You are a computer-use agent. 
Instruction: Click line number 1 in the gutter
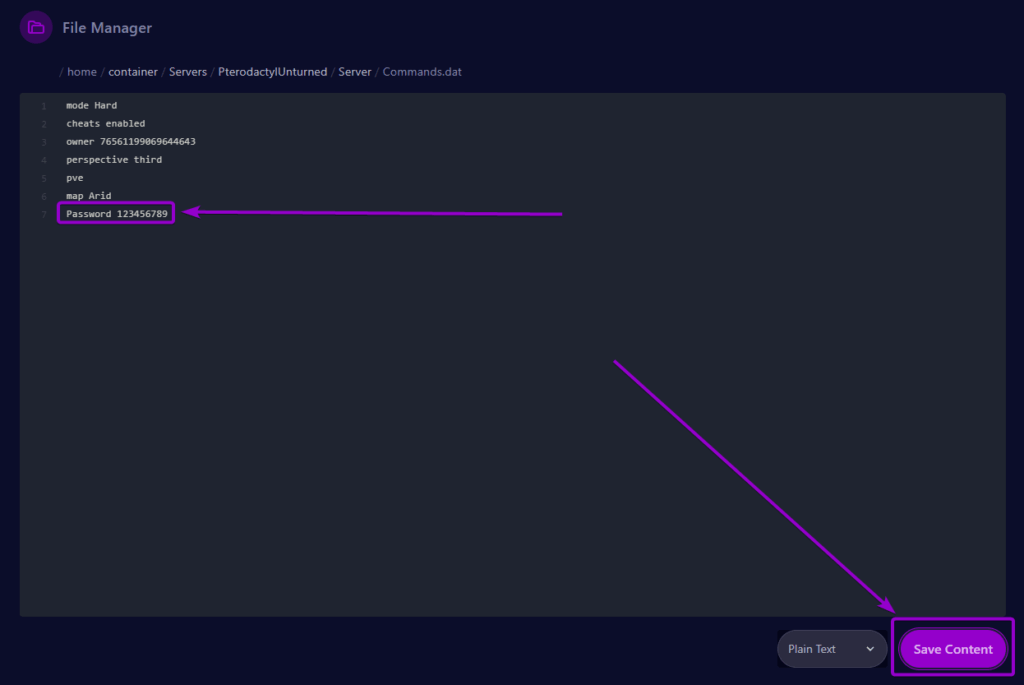click(x=44, y=106)
